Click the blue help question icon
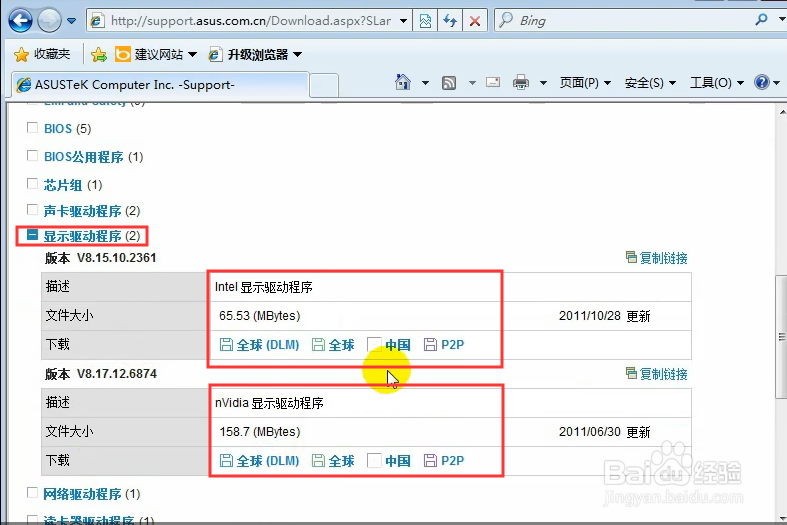This screenshot has height=525, width=787. 761,82
